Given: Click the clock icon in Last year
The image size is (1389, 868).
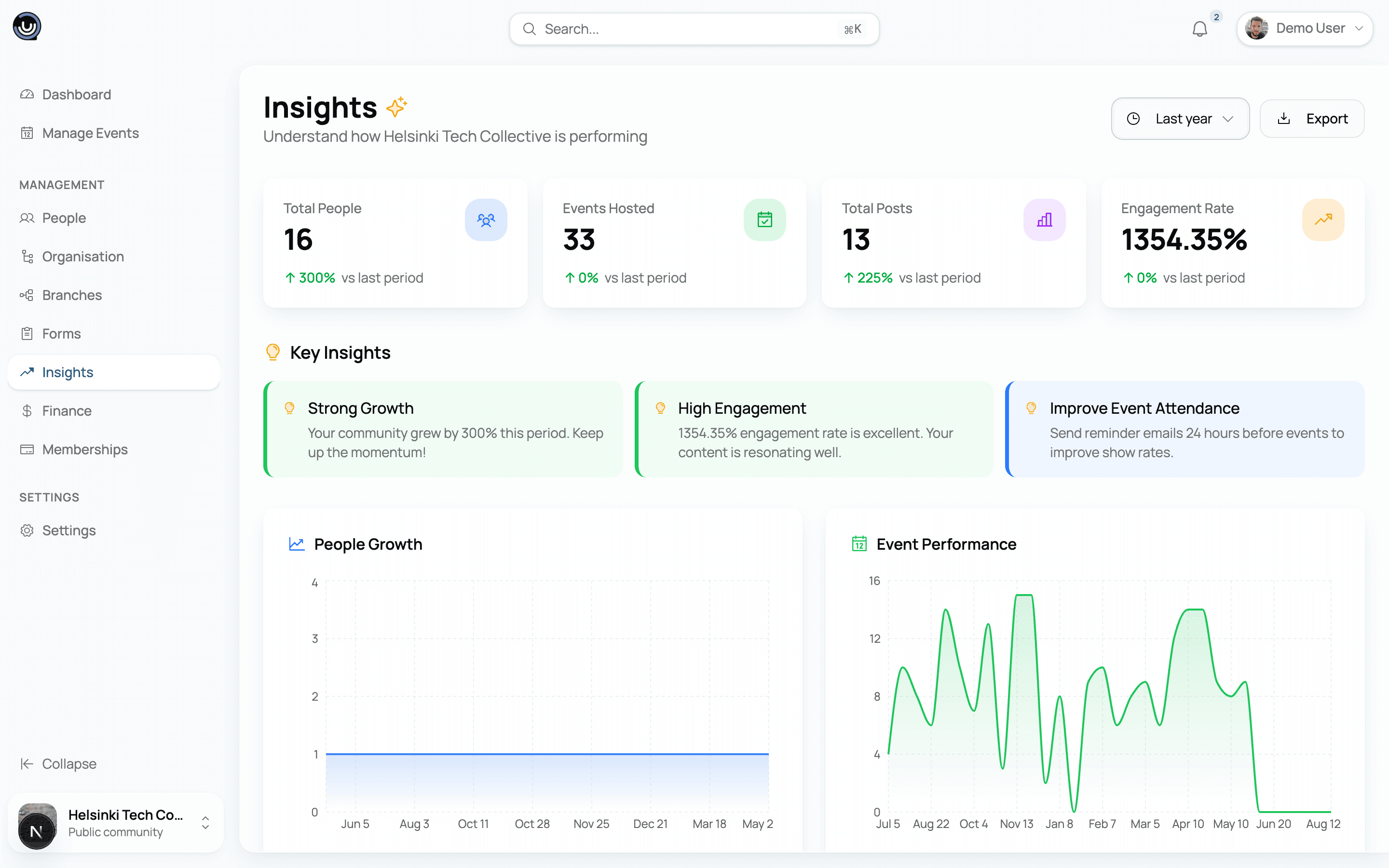Looking at the screenshot, I should point(1133,118).
